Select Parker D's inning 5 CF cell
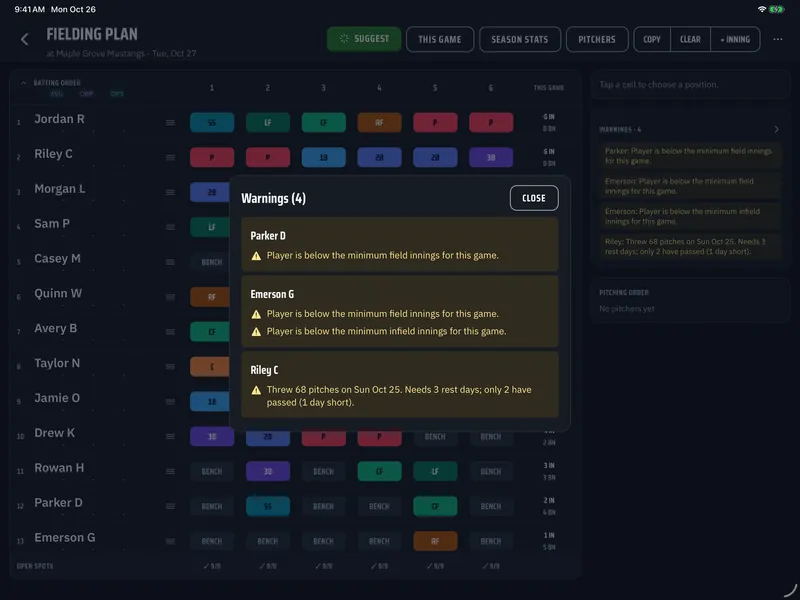This screenshot has width=800, height=600. point(435,506)
